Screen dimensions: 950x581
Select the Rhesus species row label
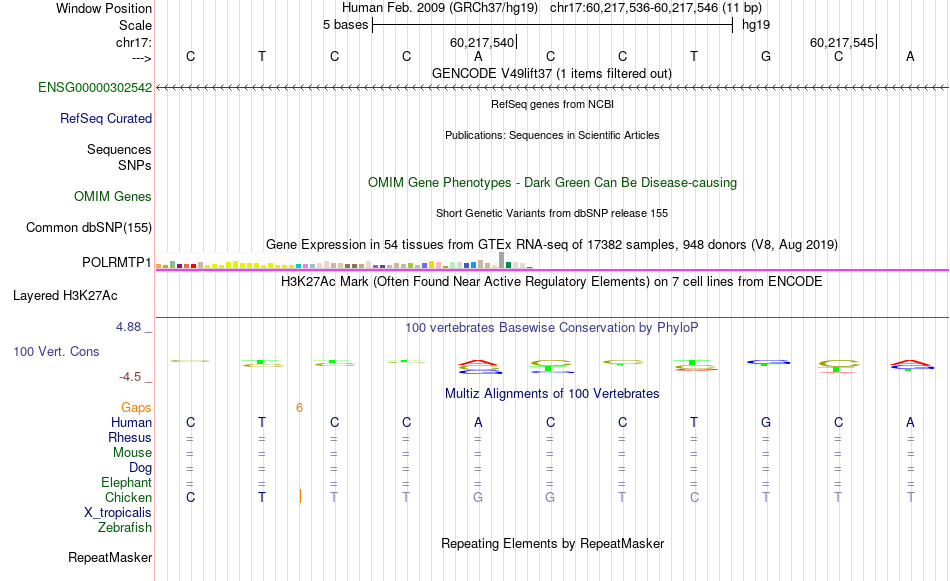130,437
